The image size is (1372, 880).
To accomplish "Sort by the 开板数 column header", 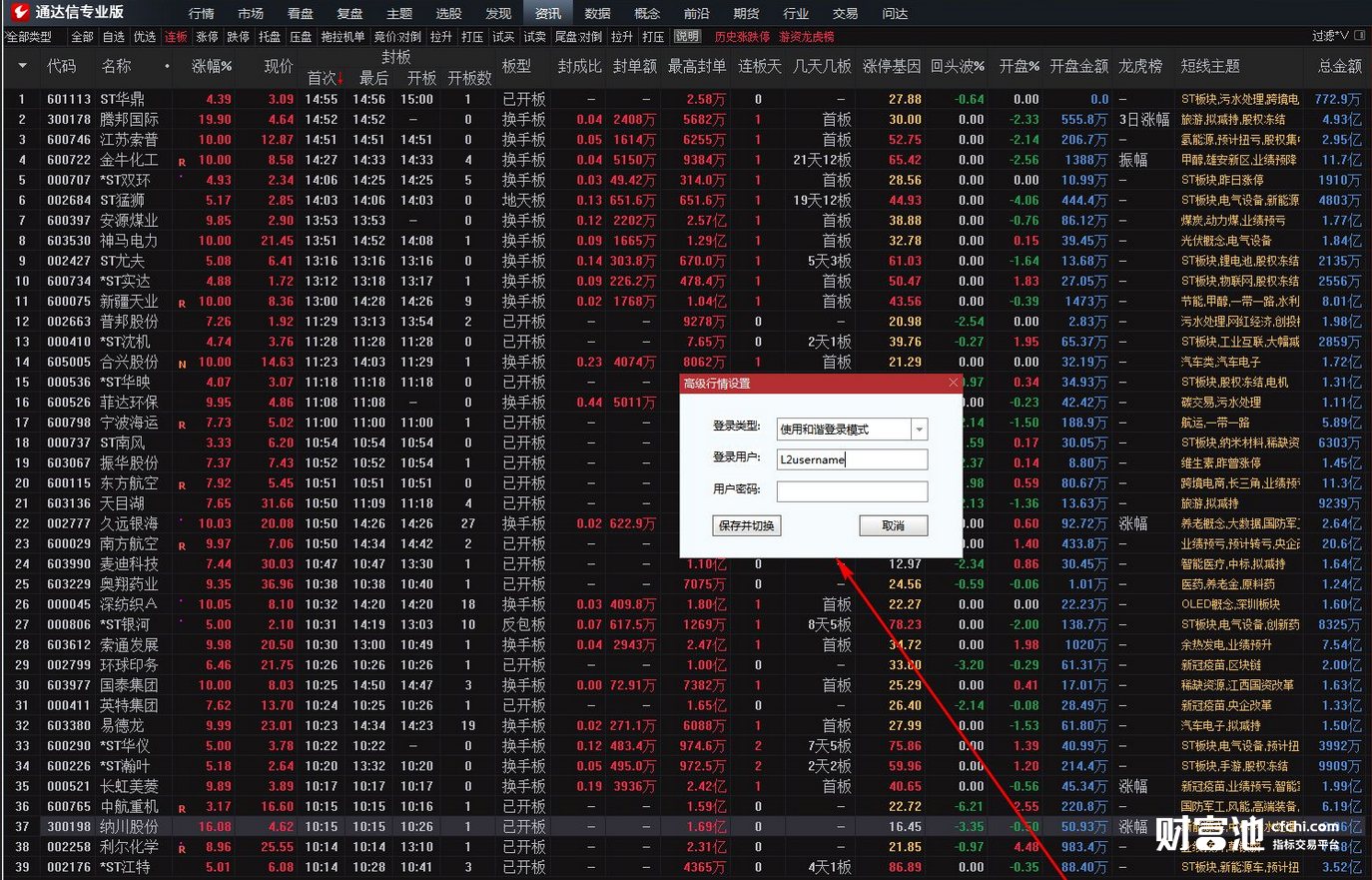I will 469,78.
